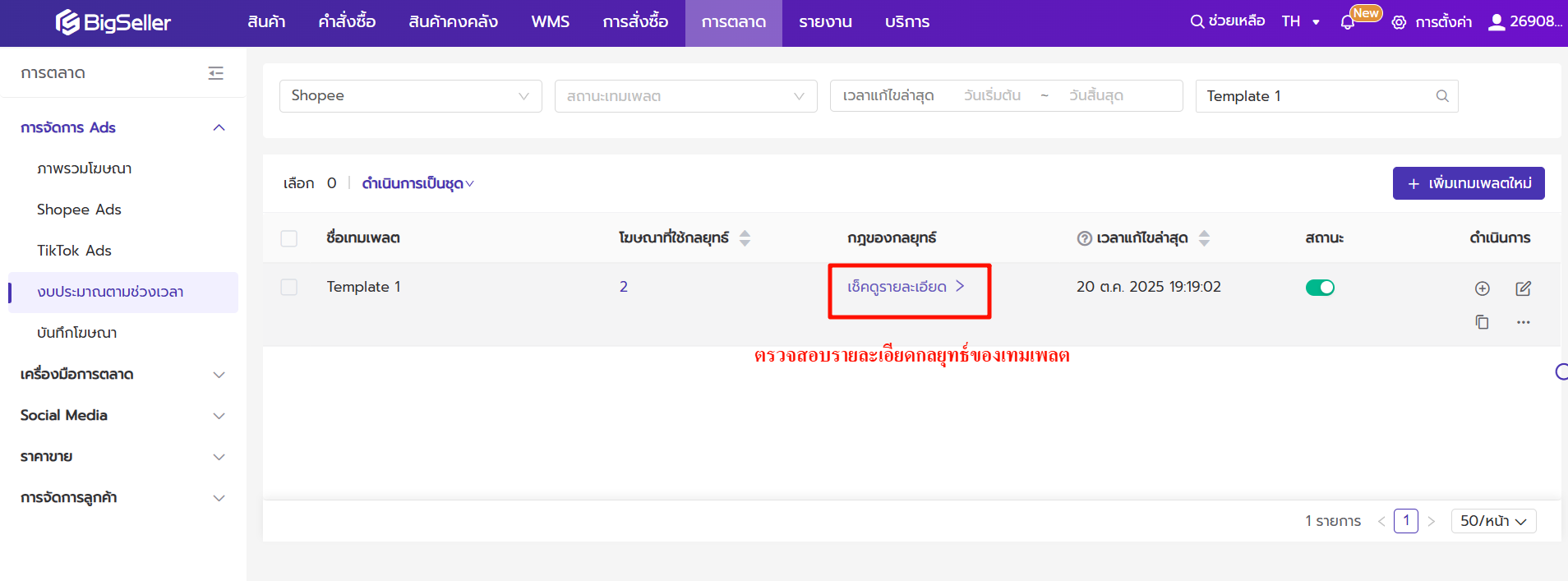Open the รายงาน top menu
This screenshot has height=581, width=1568.
[x=825, y=22]
